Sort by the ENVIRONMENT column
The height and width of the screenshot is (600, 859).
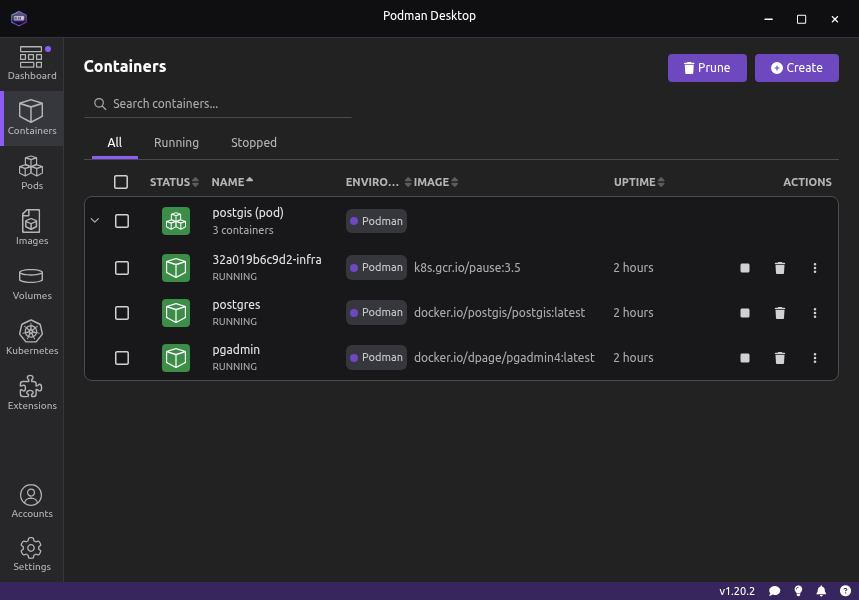click(x=378, y=182)
